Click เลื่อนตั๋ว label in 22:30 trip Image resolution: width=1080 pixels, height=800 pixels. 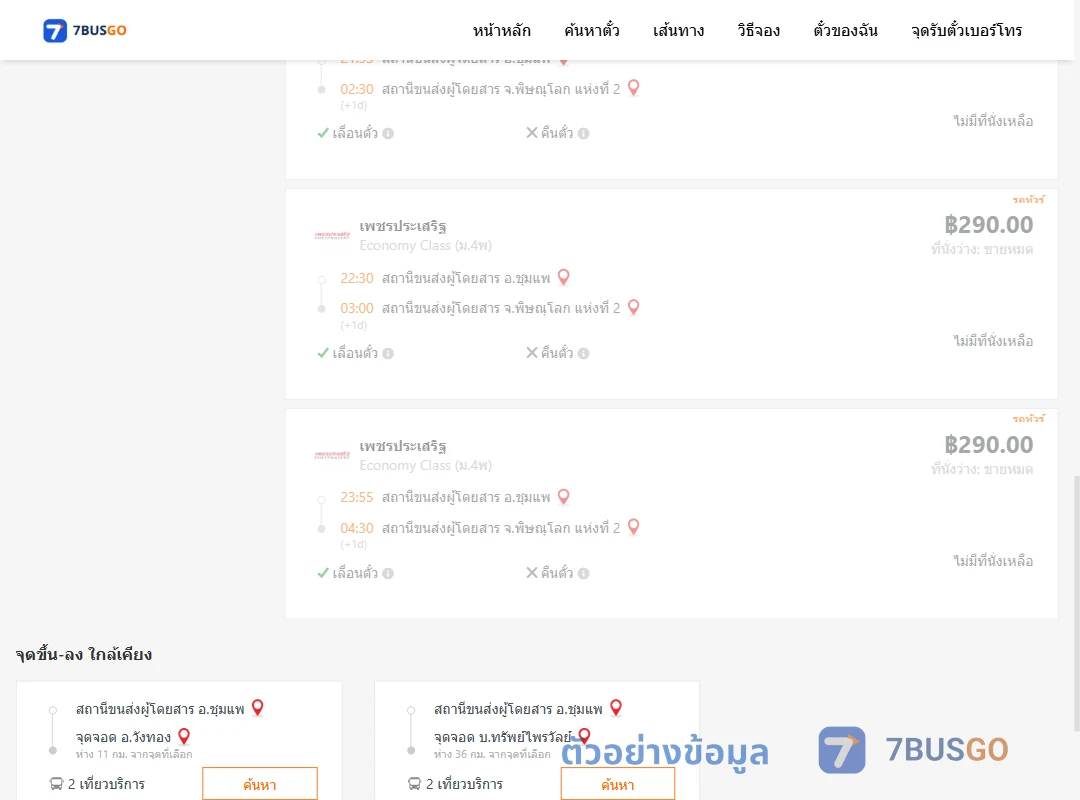[355, 353]
